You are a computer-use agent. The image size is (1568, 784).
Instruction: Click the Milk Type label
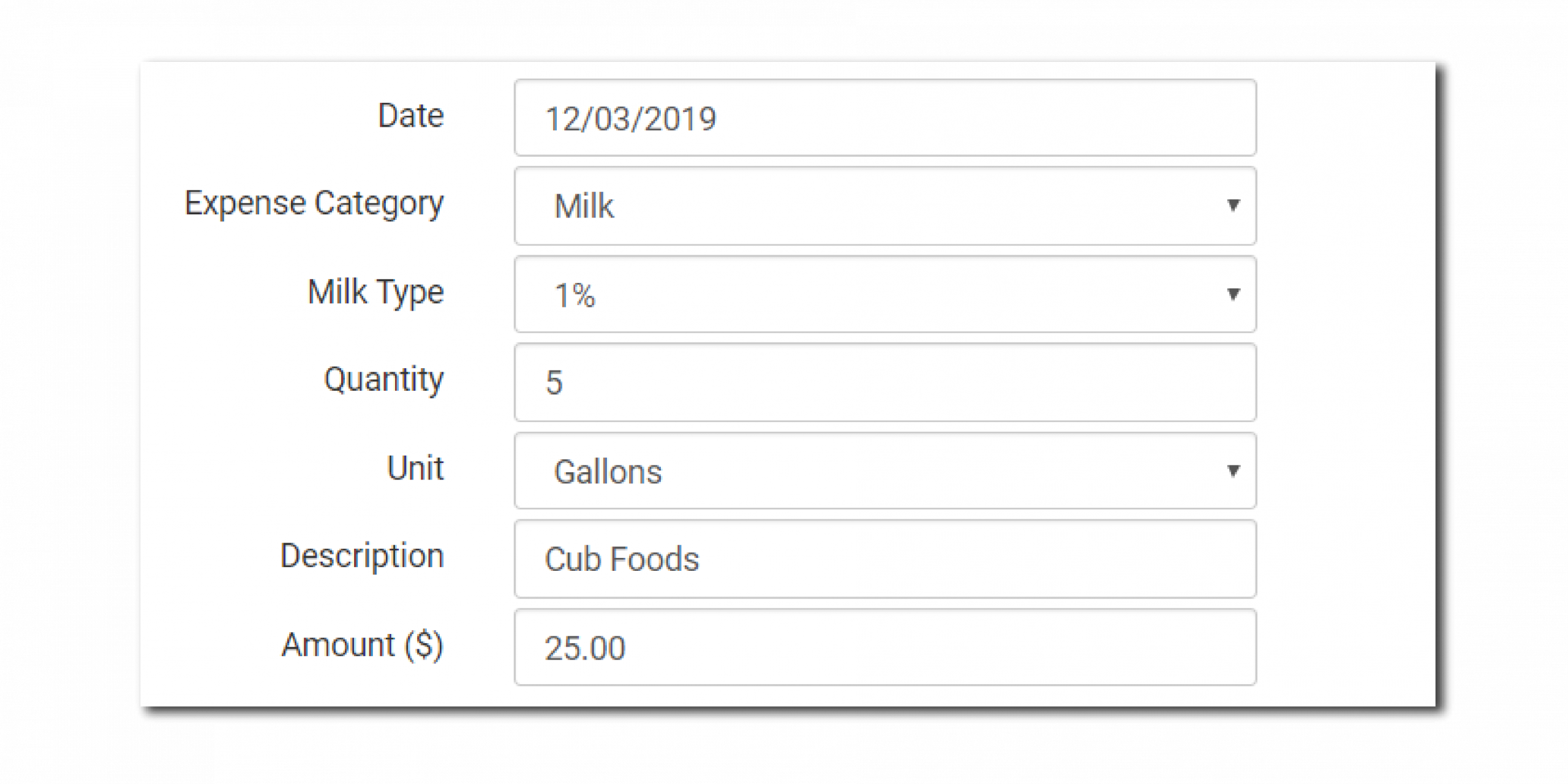[375, 292]
